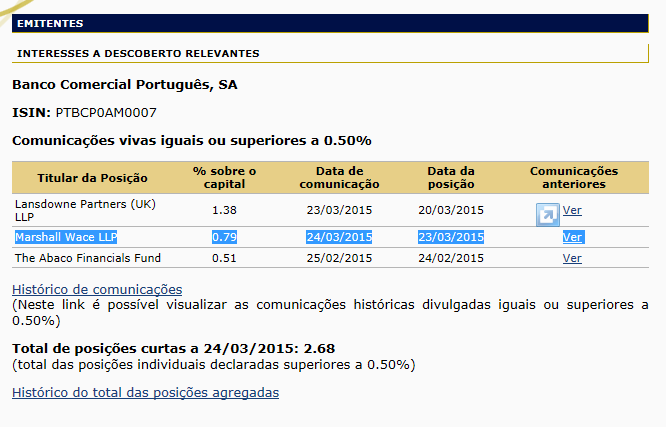Image resolution: width=666 pixels, height=427 pixels.
Task: Click the % sobre o capital column header
Action: coord(225,177)
